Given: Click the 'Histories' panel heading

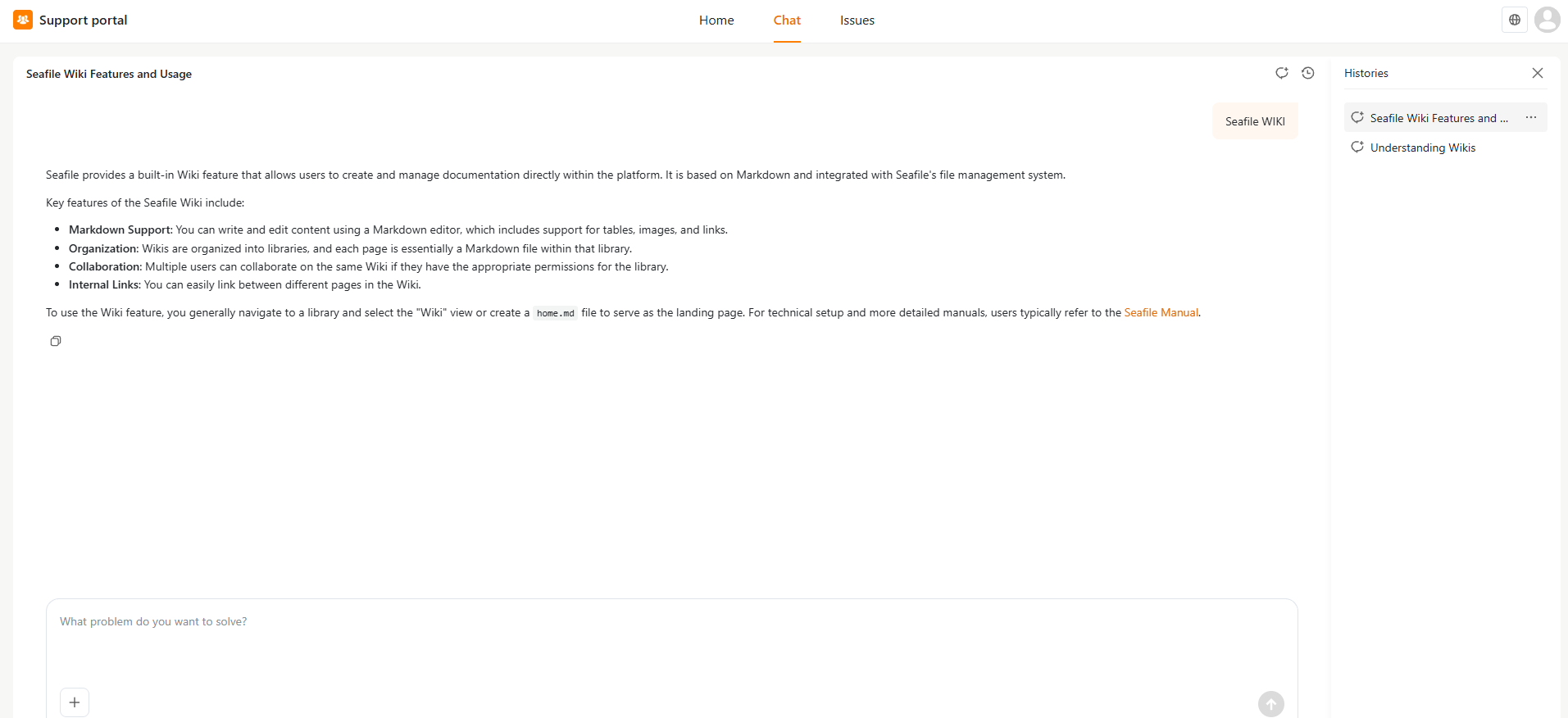Looking at the screenshot, I should tap(1366, 73).
